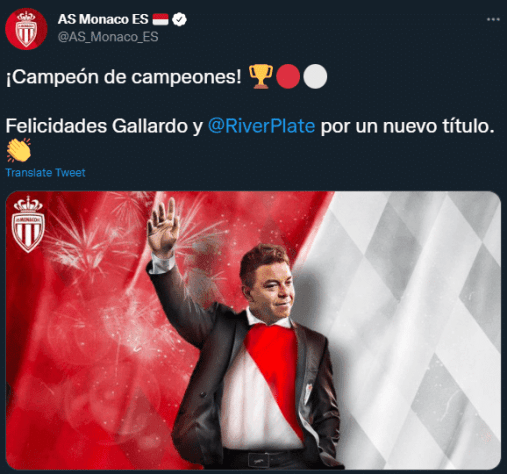
Task: Click the red circle emoji
Action: (x=288, y=77)
